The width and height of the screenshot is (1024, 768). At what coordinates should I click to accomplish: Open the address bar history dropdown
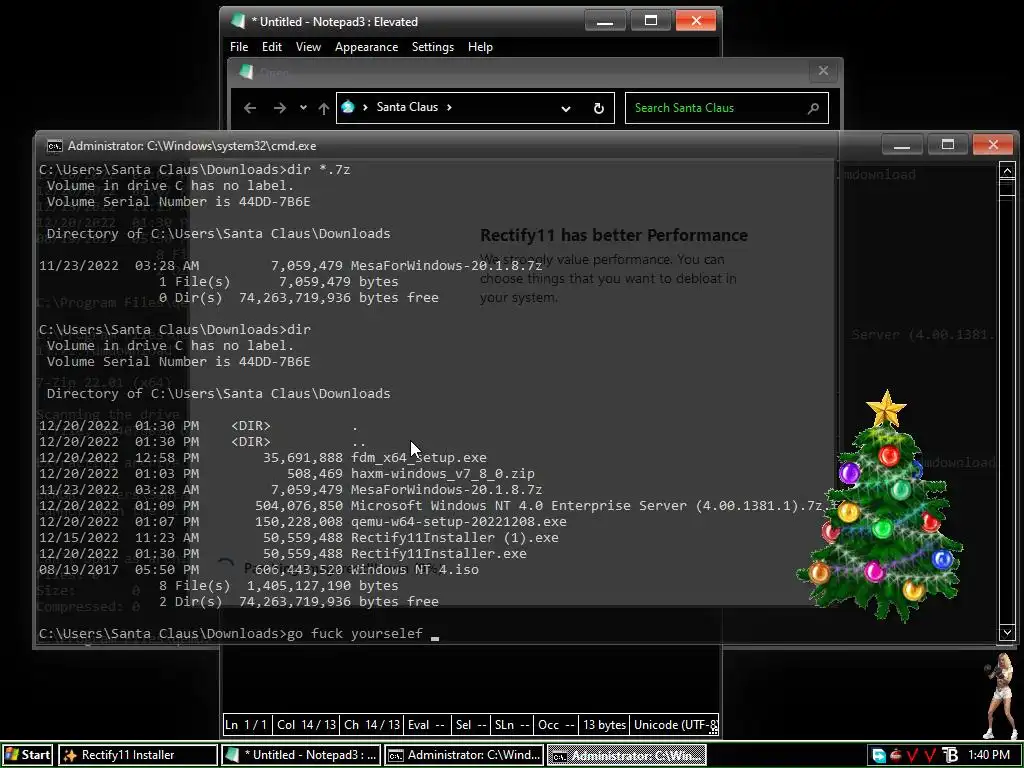(566, 108)
